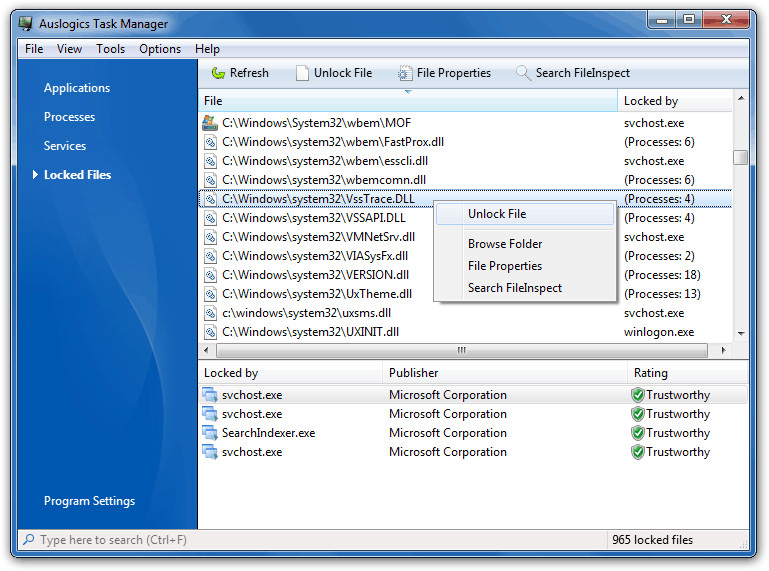Click the VERSION.dll file icon
Image resolution: width=769 pixels, height=571 pixels.
point(210,275)
